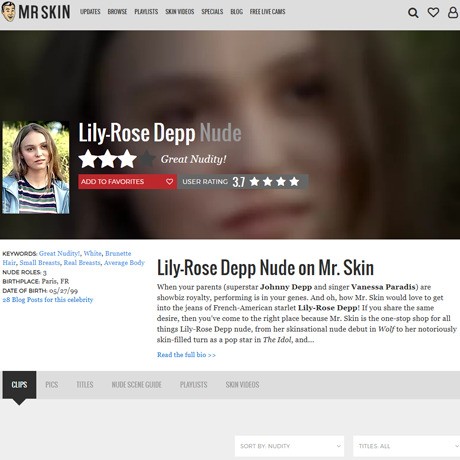This screenshot has height=460, width=460.
Task: Click the Date of Birth 05/27/99 text
Action: pos(40,291)
